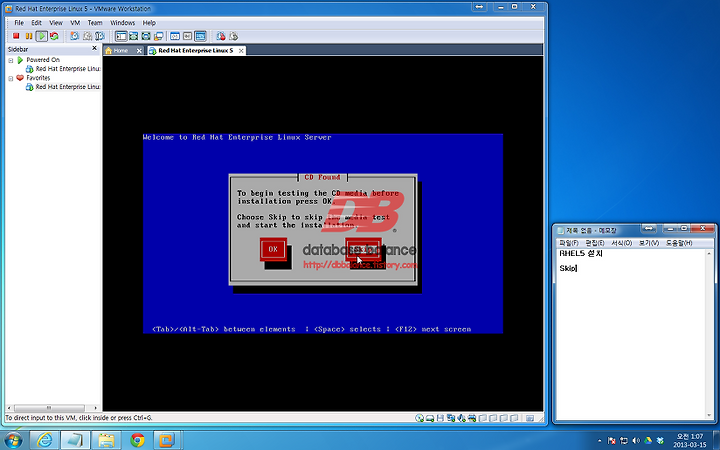
Task: Select the console view icon
Action: (x=200, y=36)
